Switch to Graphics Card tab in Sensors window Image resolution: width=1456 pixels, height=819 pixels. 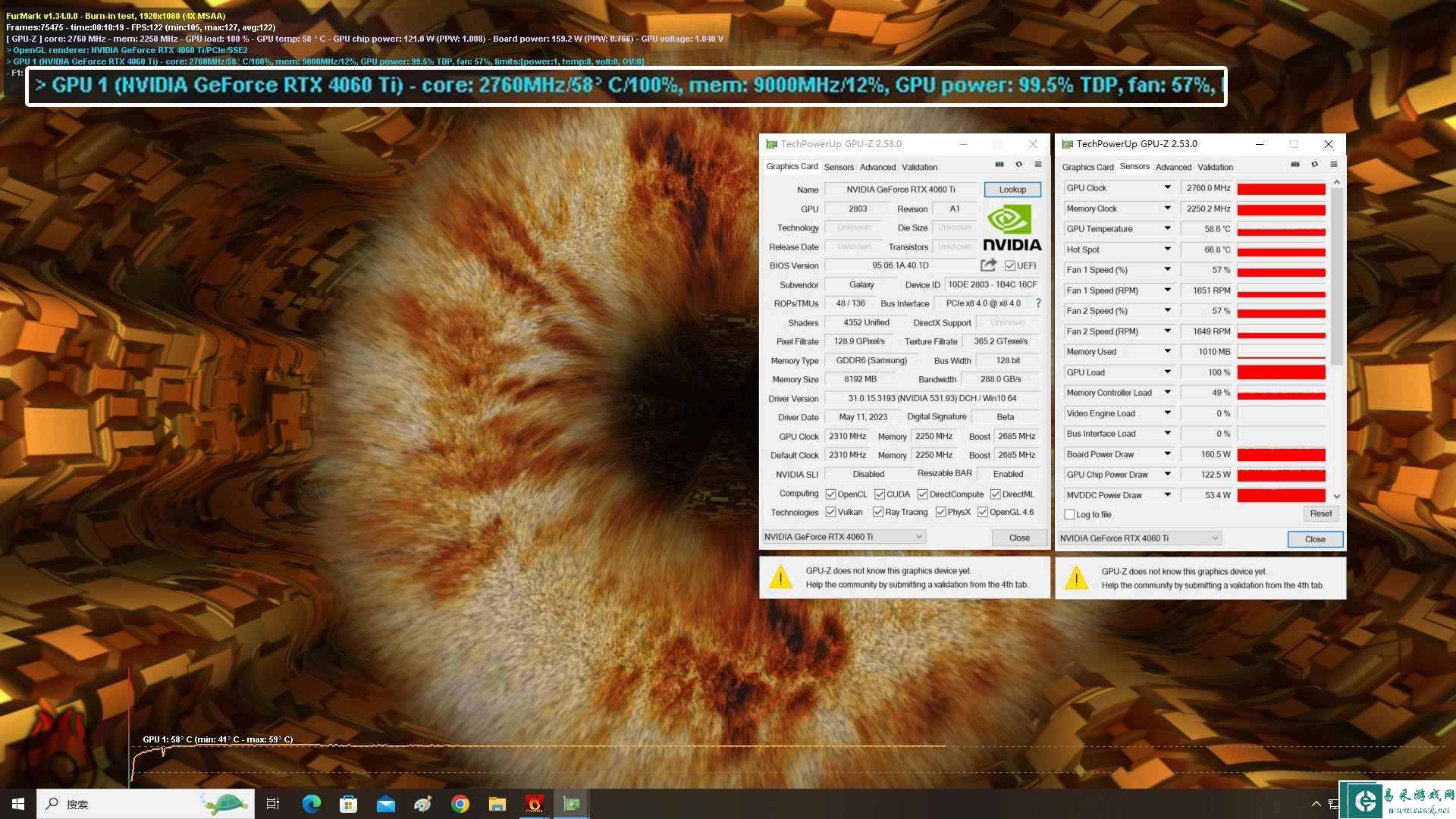point(1087,167)
